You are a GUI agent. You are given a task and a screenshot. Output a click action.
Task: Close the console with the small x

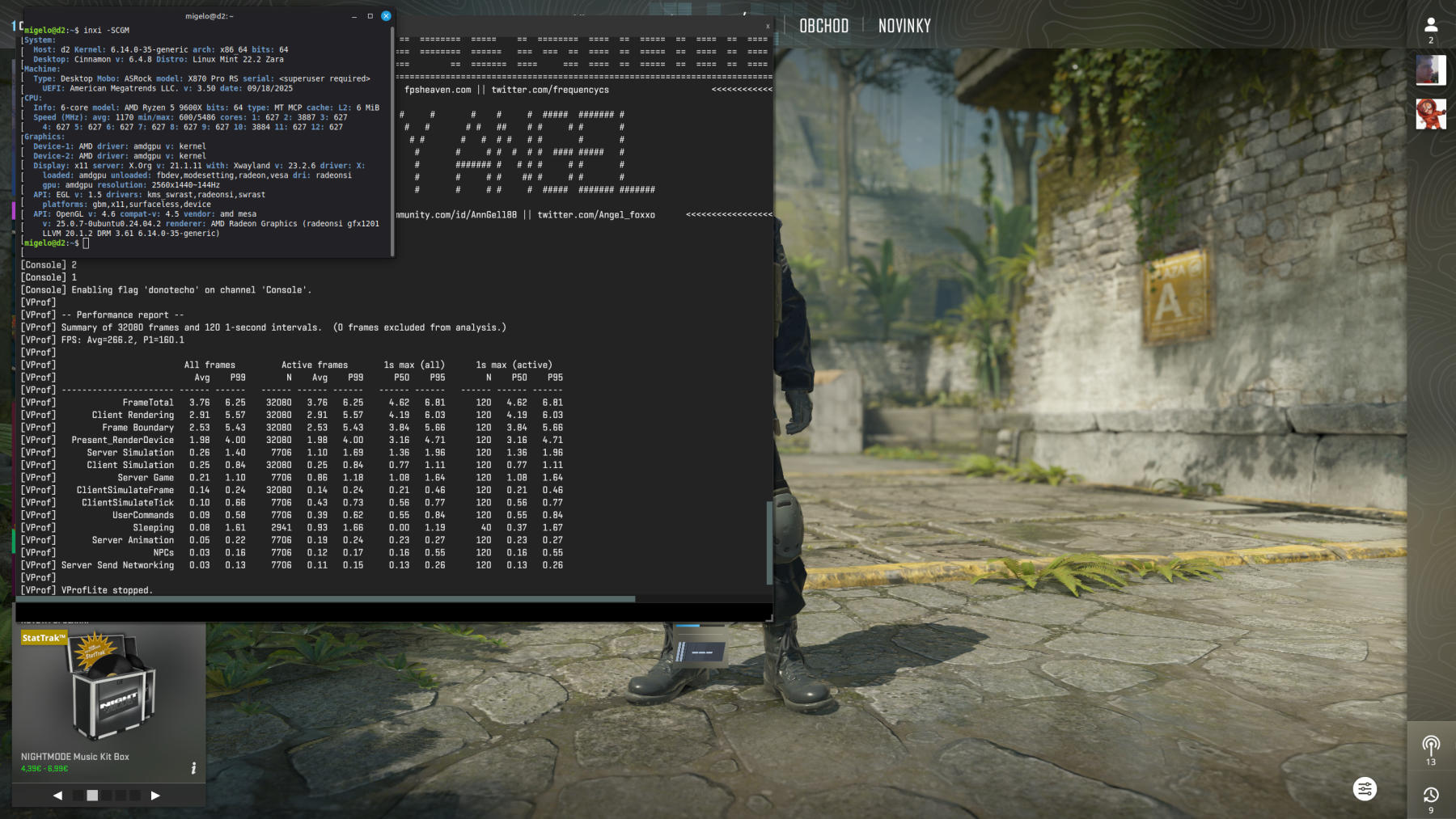coord(768,27)
